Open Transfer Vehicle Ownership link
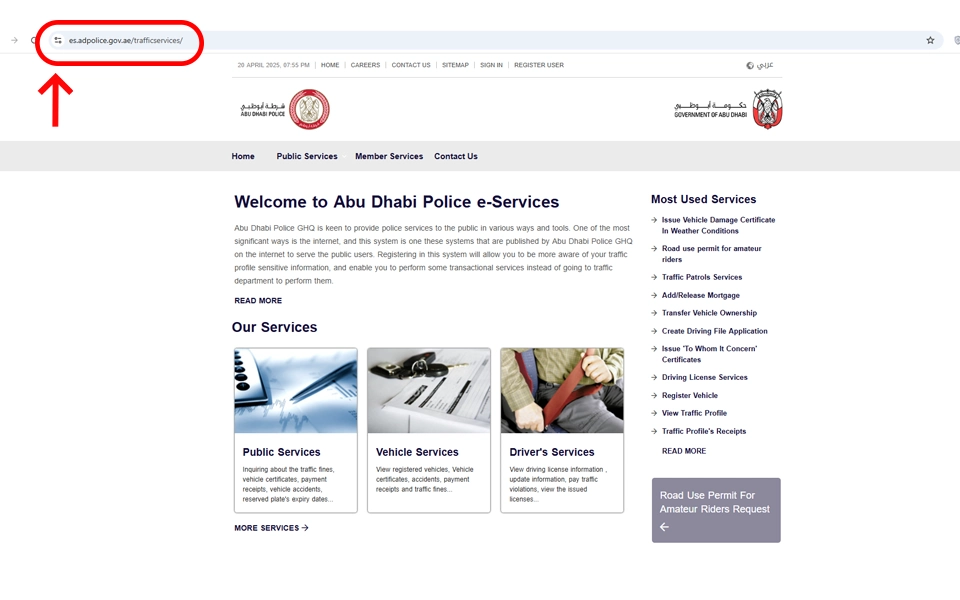The image size is (960, 600). (x=709, y=313)
